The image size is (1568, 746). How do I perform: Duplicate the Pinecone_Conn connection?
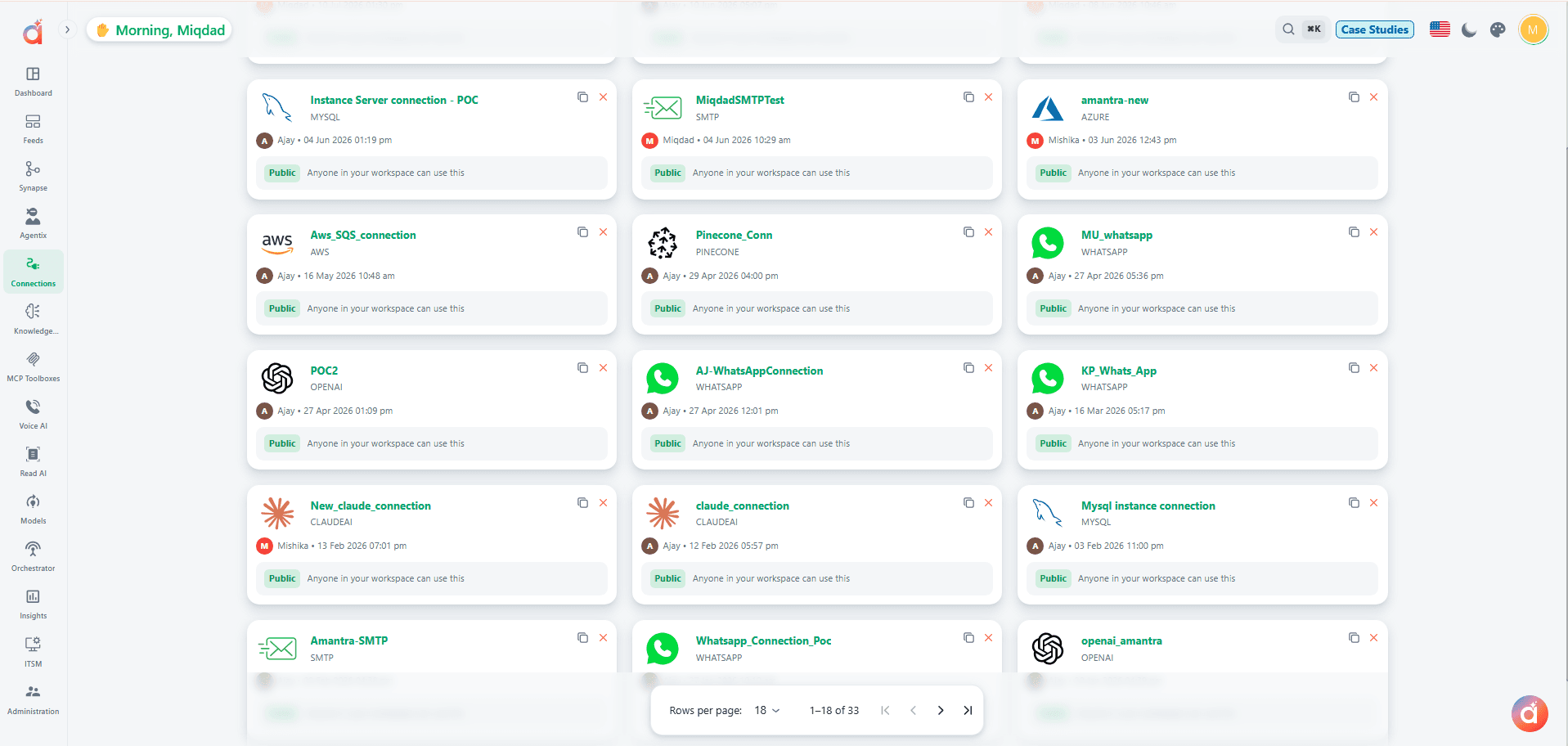[968, 231]
